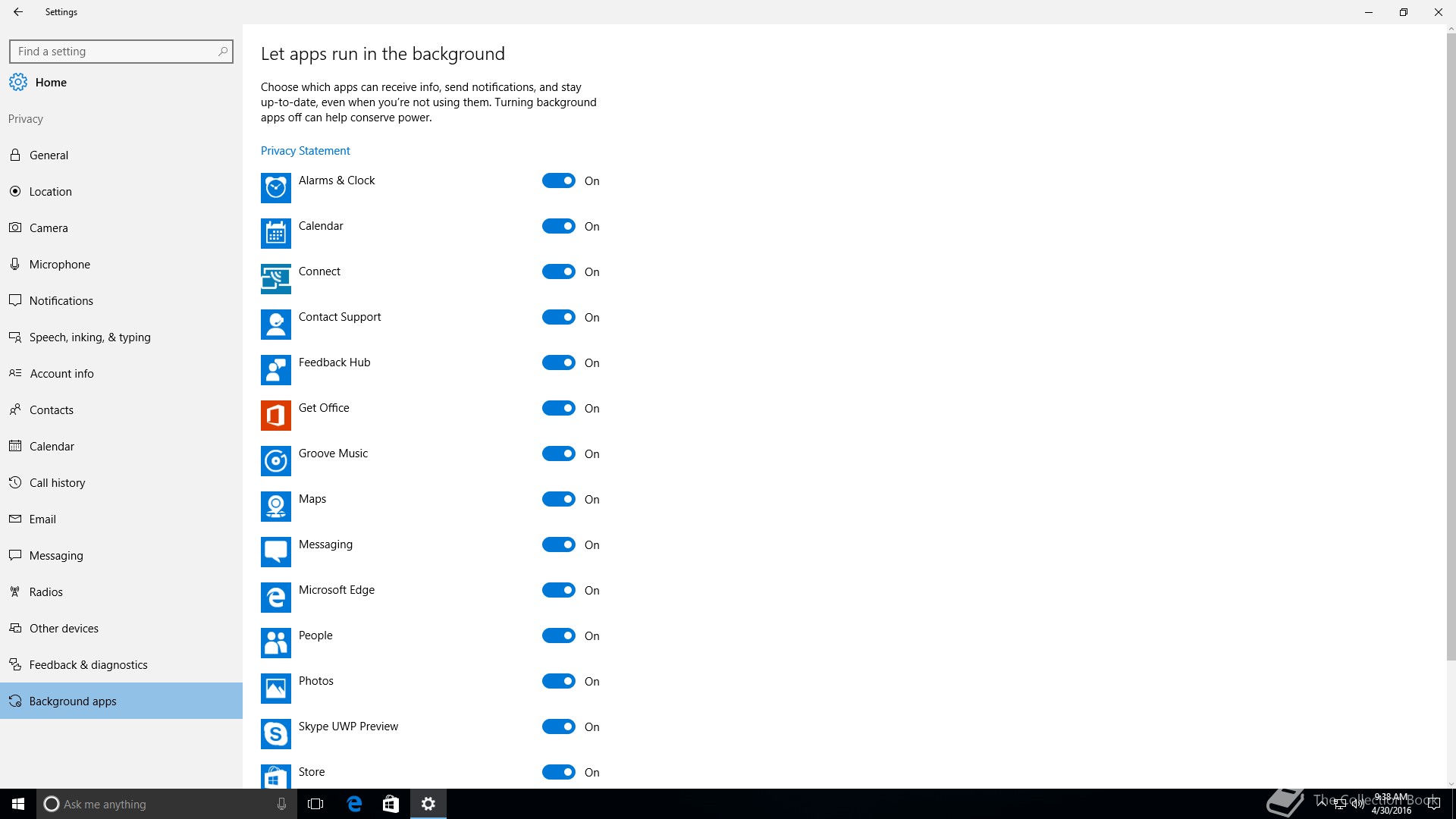This screenshot has width=1456, height=819.
Task: Switch off People background toggle
Action: tap(559, 635)
